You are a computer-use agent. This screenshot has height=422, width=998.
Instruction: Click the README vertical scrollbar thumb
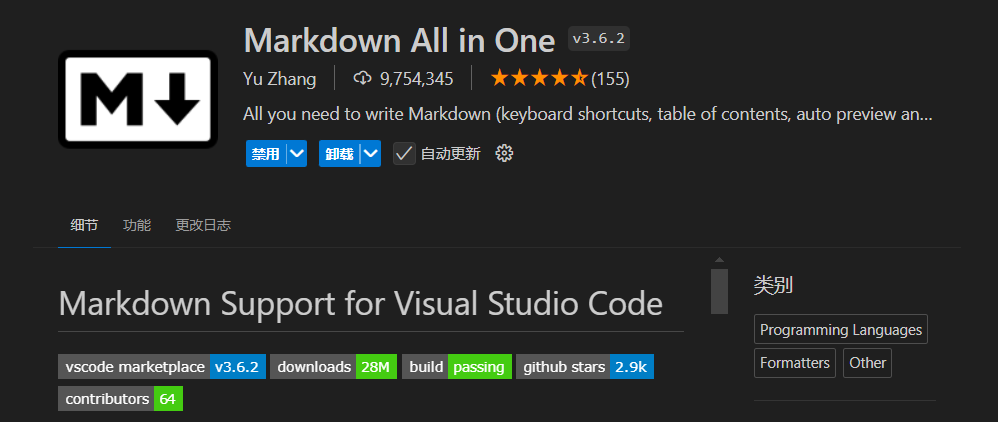pyautogui.click(x=719, y=291)
